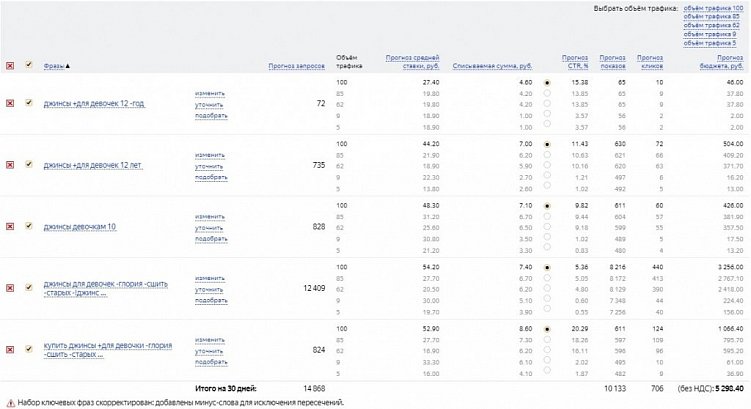751x409 pixels.
Task: Delete the "купить джинсы +для девочки" row
Action: click(10, 350)
